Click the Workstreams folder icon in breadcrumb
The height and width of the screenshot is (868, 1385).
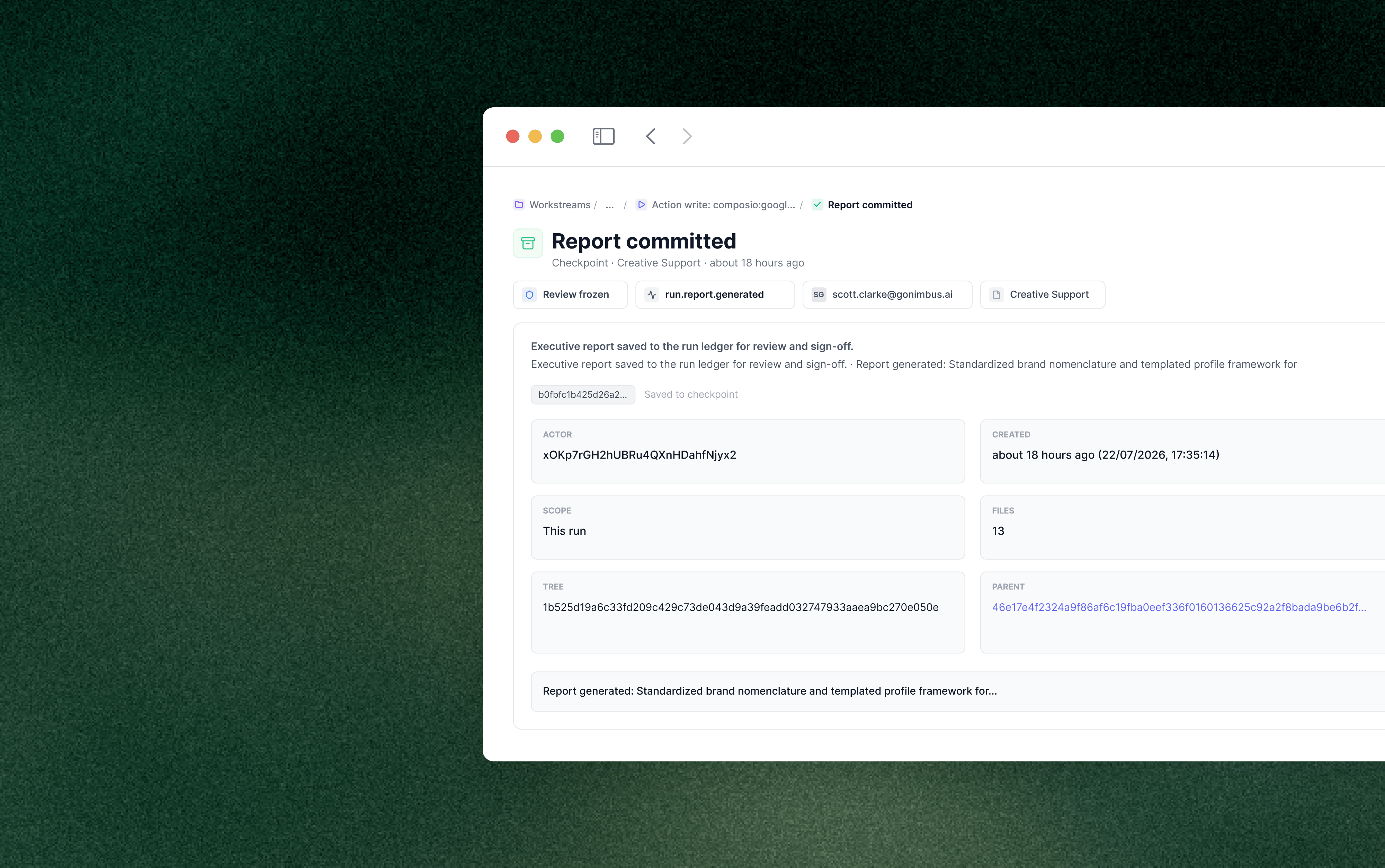[x=519, y=205]
